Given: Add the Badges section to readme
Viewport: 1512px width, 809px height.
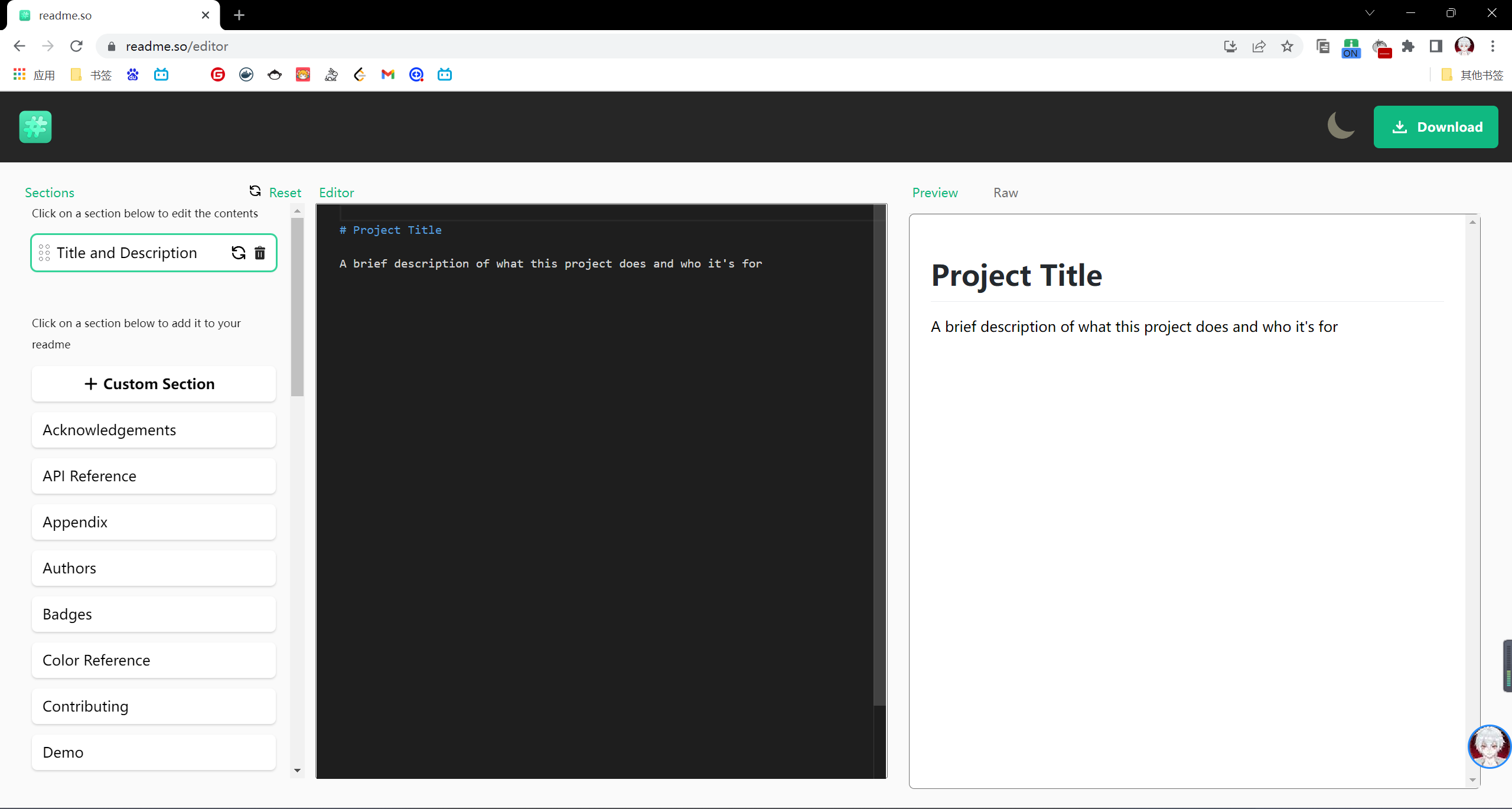Looking at the screenshot, I should click(154, 614).
